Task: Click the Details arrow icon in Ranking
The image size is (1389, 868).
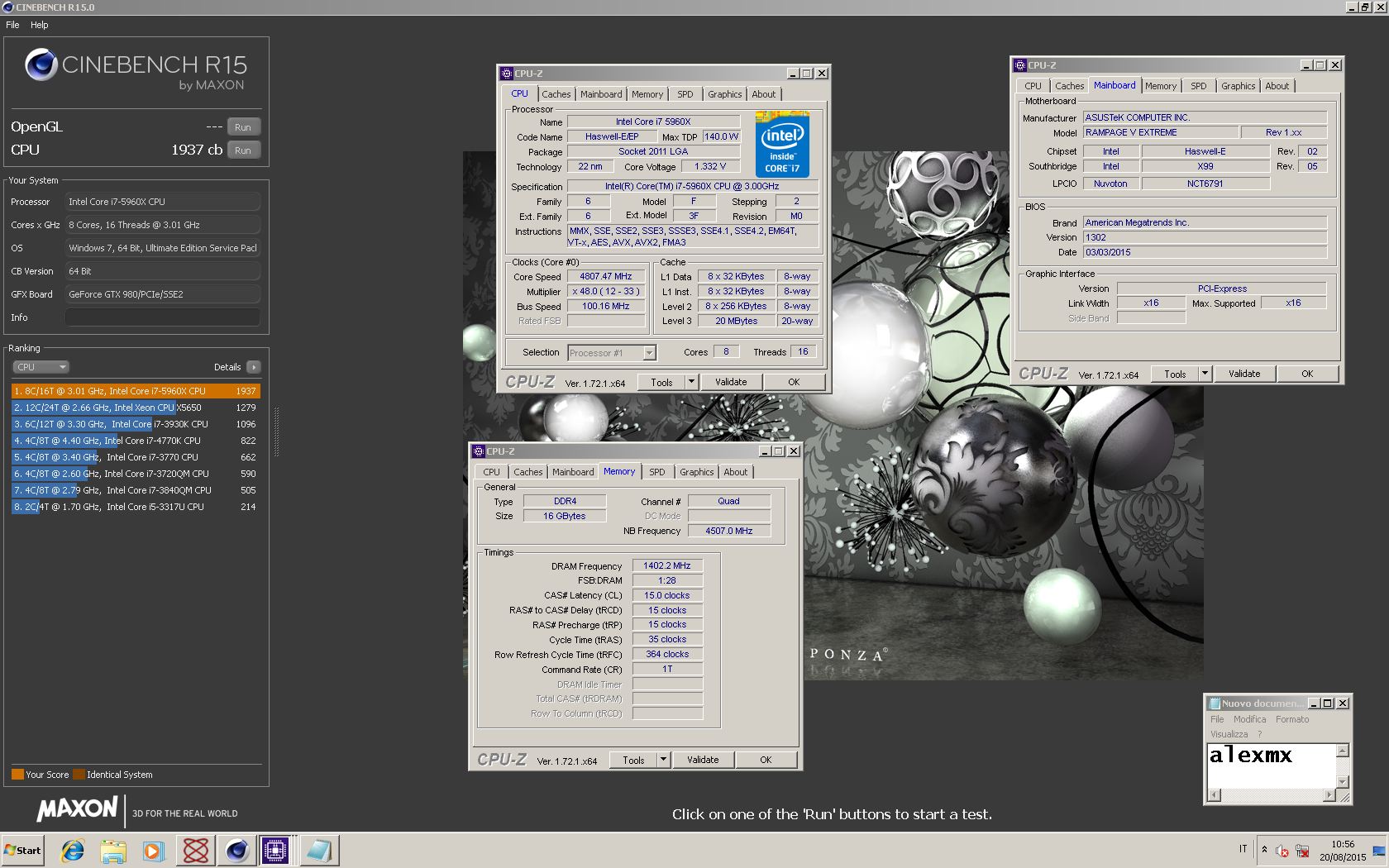Action: 254,367
